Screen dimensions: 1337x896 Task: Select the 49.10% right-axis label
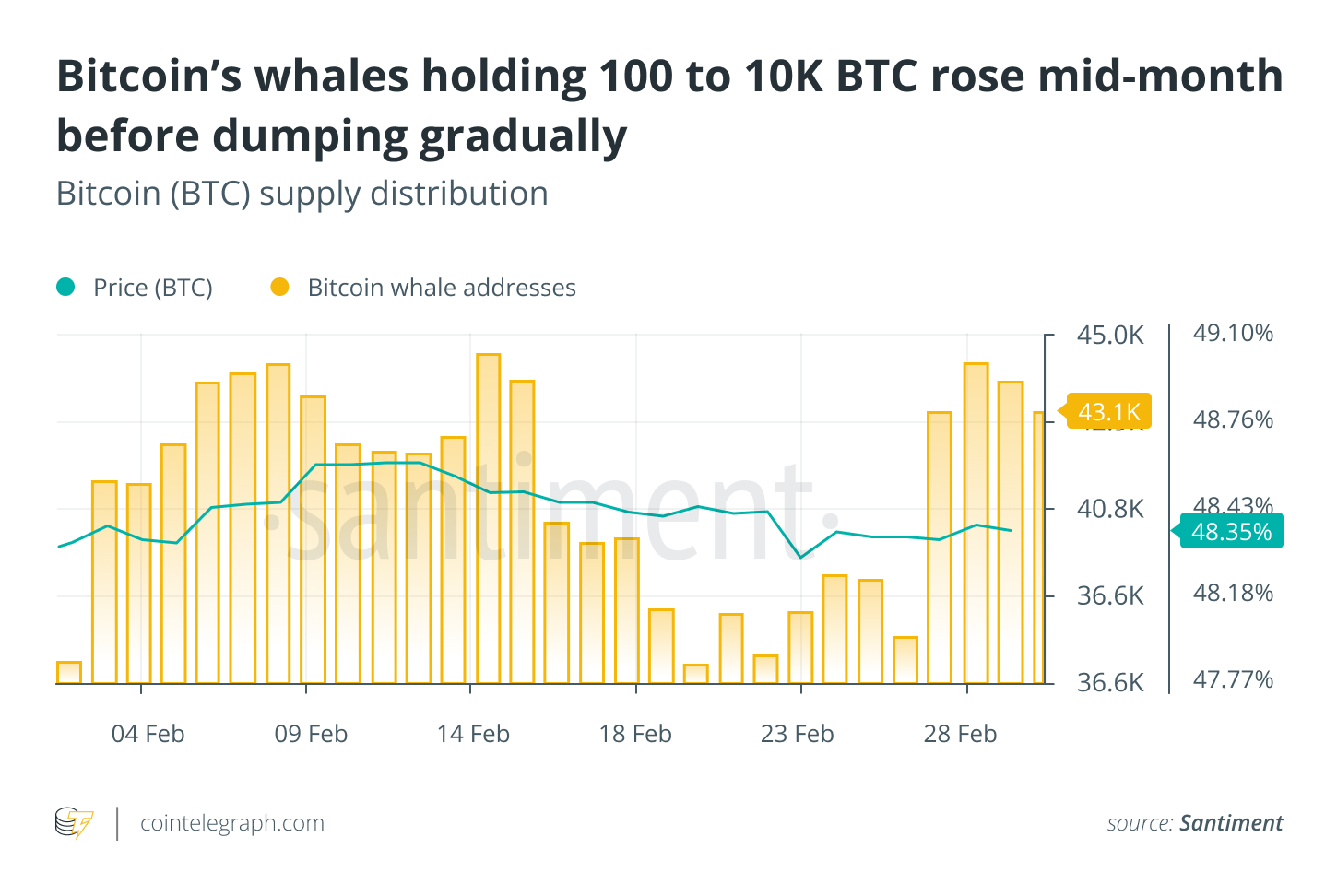pos(1233,333)
